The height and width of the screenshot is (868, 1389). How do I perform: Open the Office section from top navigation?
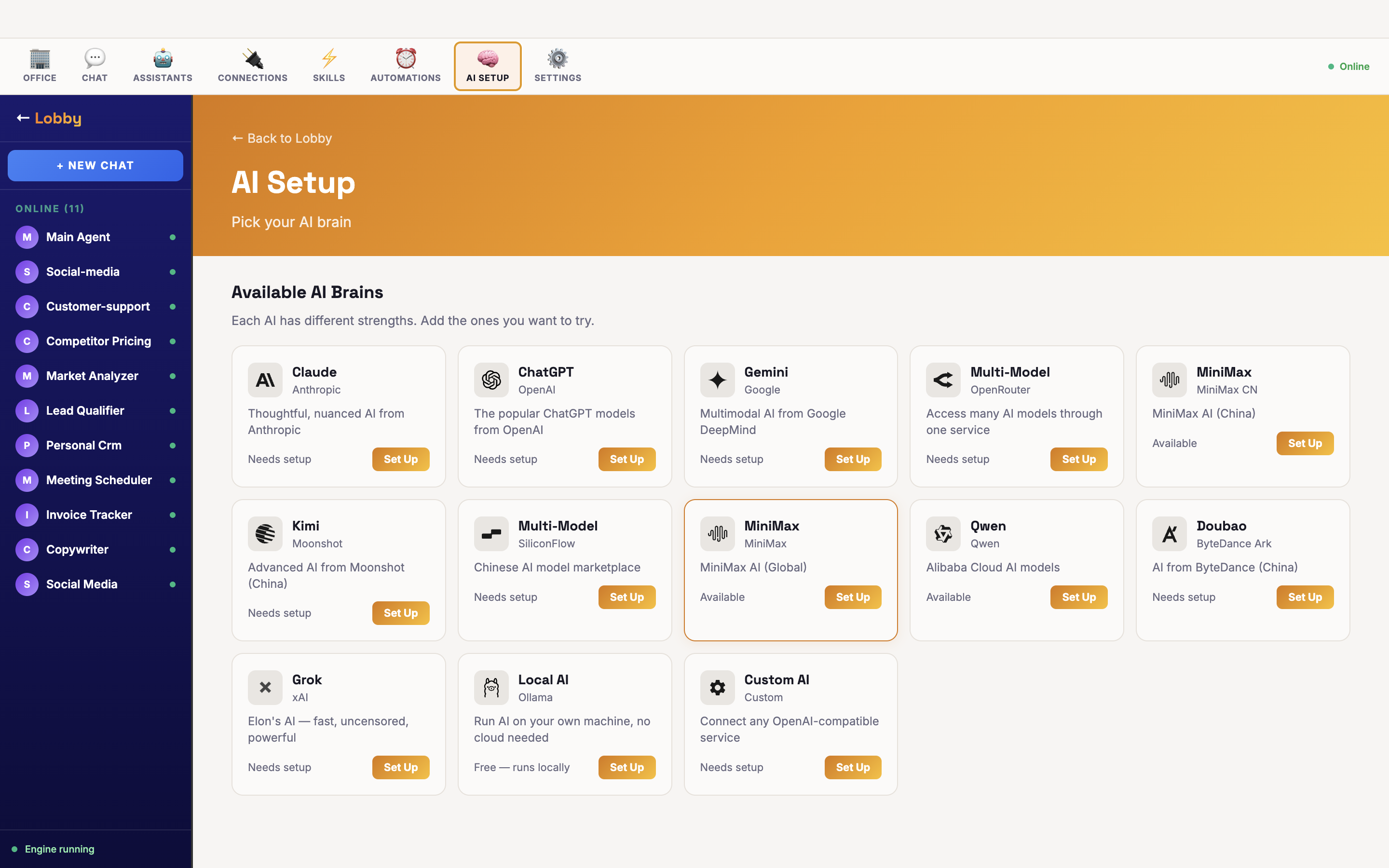(x=39, y=65)
